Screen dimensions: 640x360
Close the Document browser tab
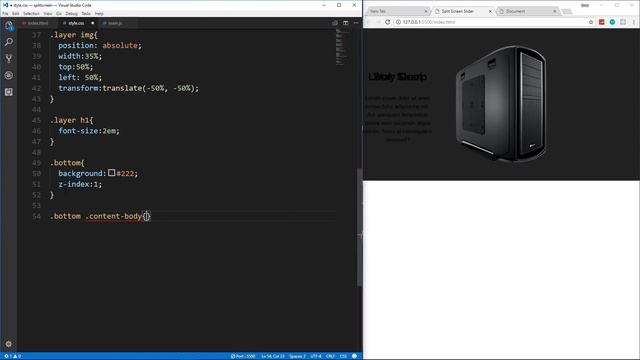click(555, 11)
